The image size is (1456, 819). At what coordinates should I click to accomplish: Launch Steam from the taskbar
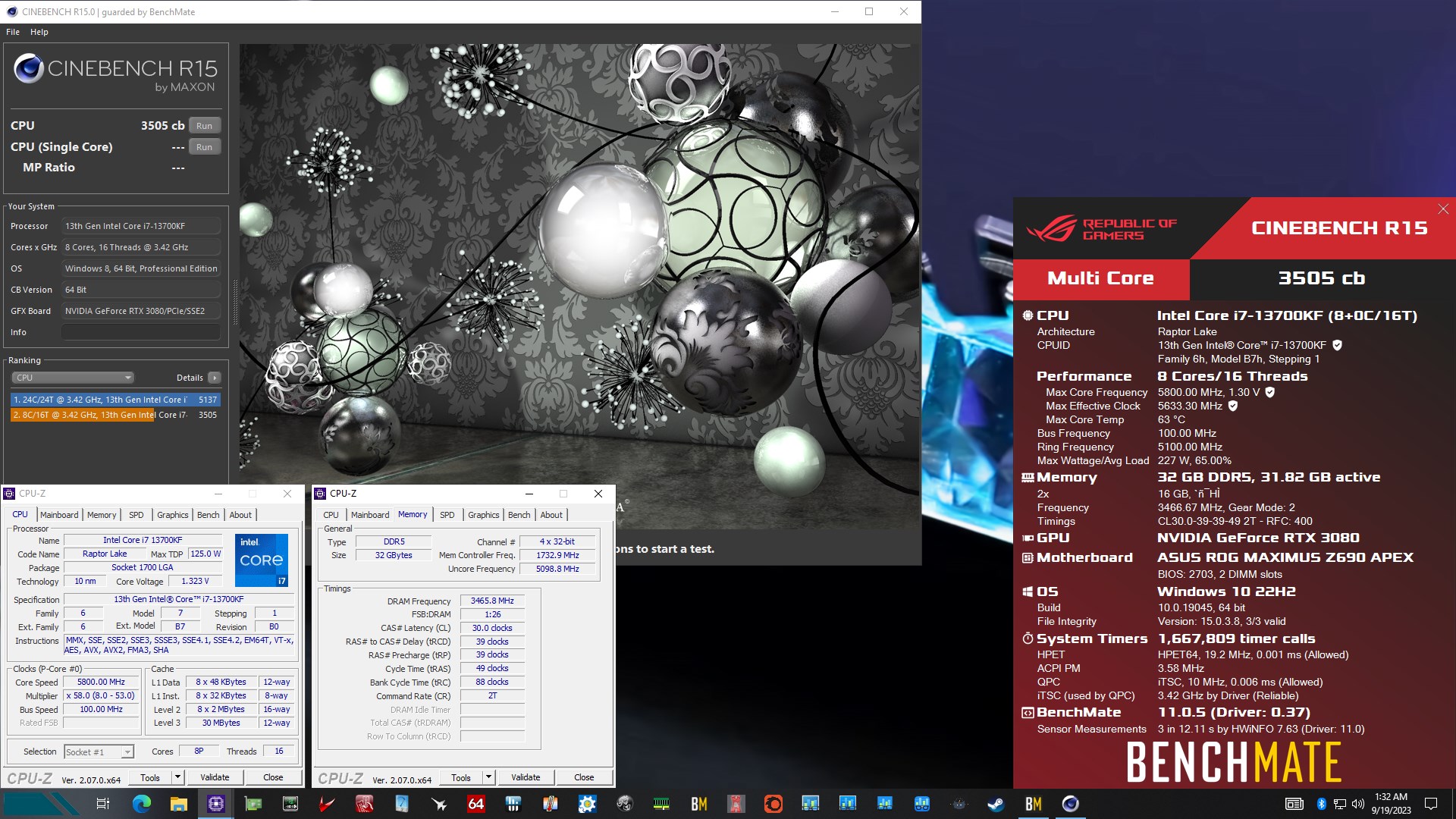996,804
